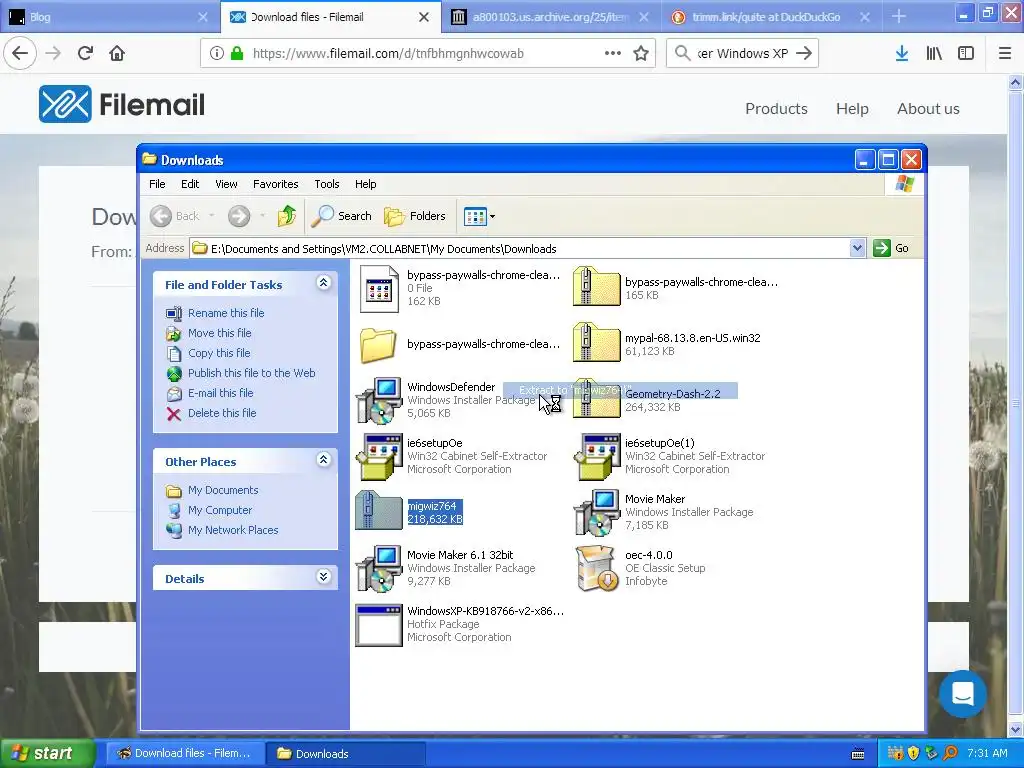Image resolution: width=1024 pixels, height=768 pixels.
Task: Switch to the archive.org tab
Action: pos(549,17)
